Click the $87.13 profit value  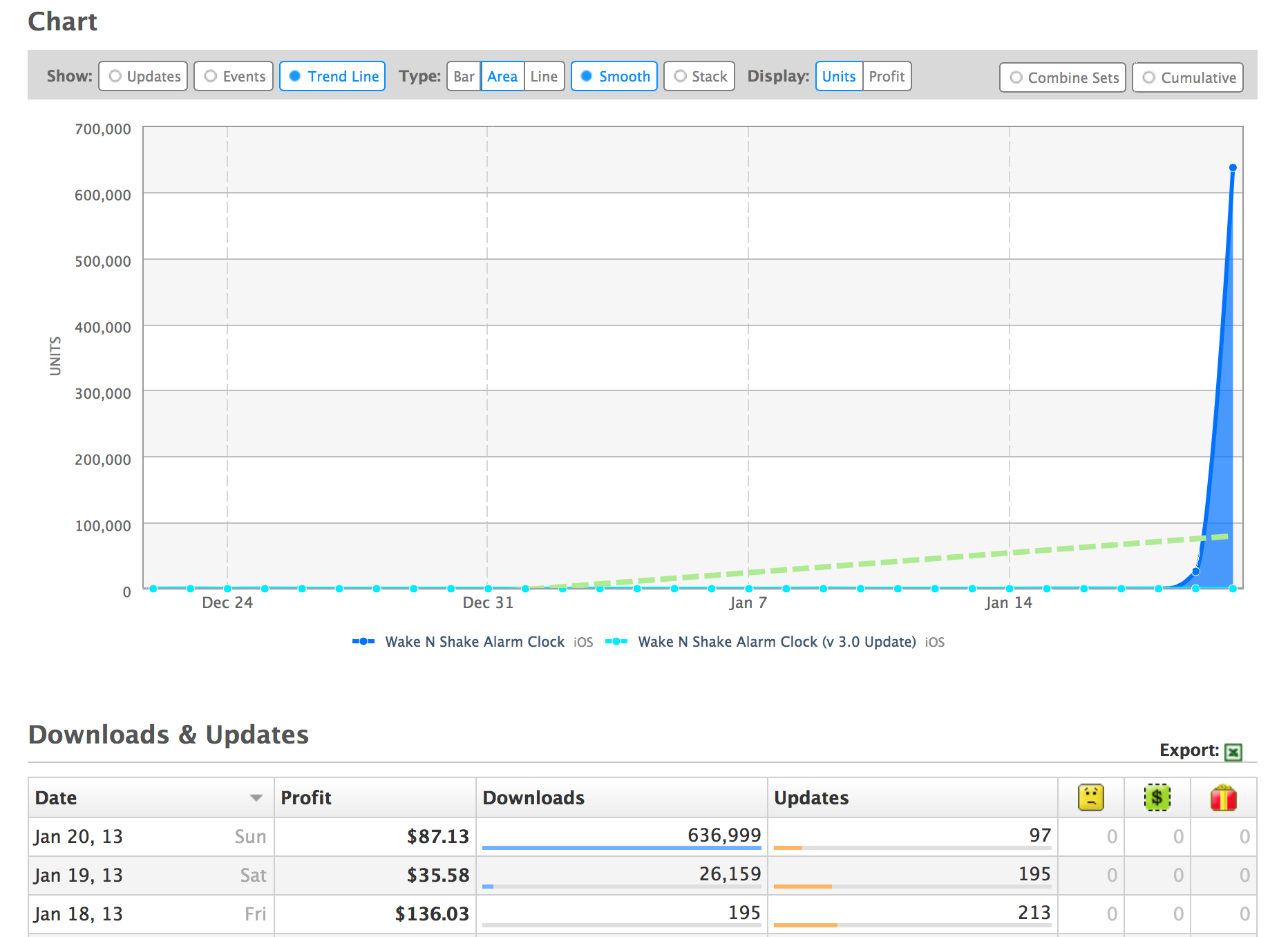pos(438,837)
